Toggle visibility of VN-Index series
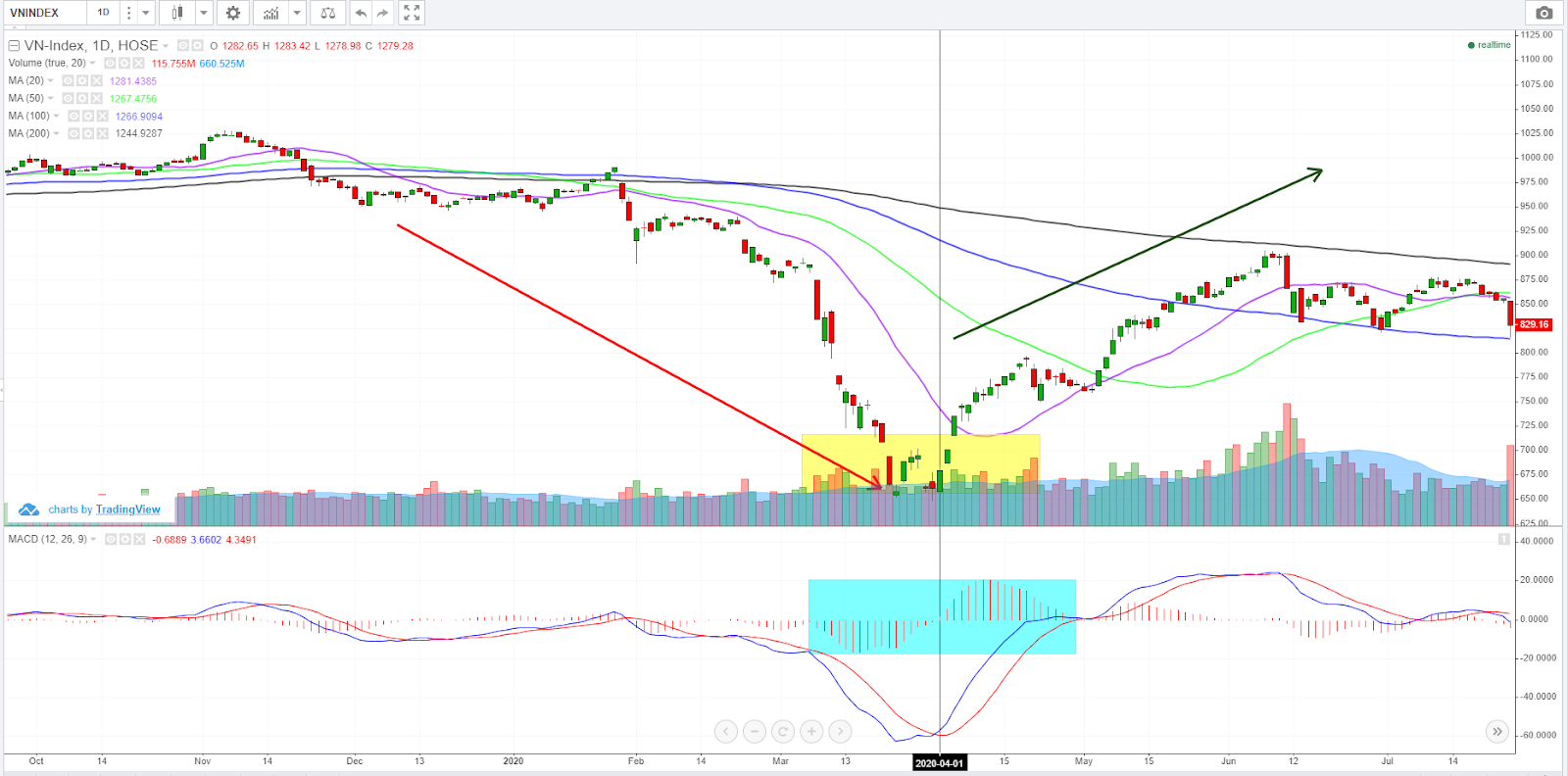 [x=183, y=45]
